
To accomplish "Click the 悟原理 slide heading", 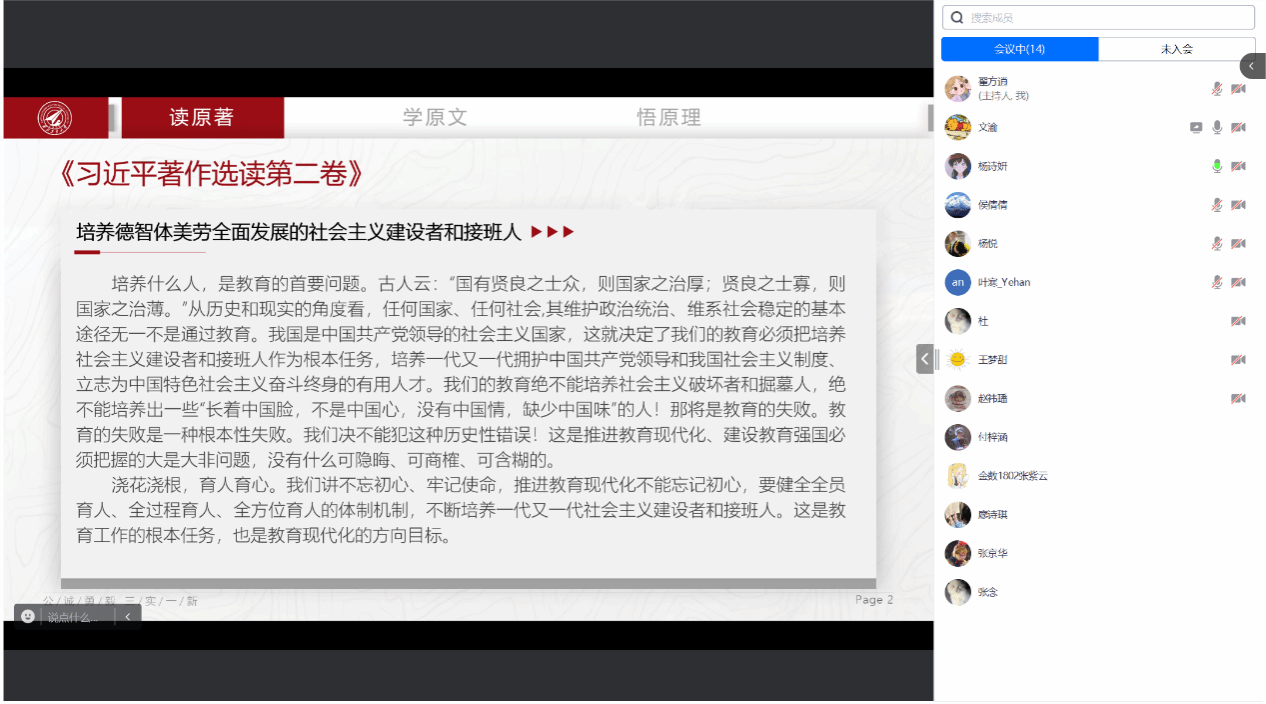I will coord(669,118).
